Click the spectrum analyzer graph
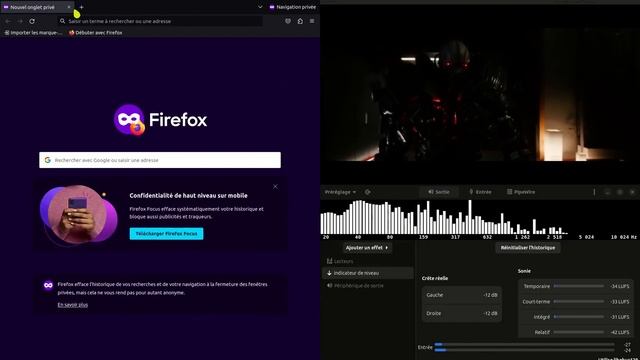640x360 pixels. click(x=480, y=219)
